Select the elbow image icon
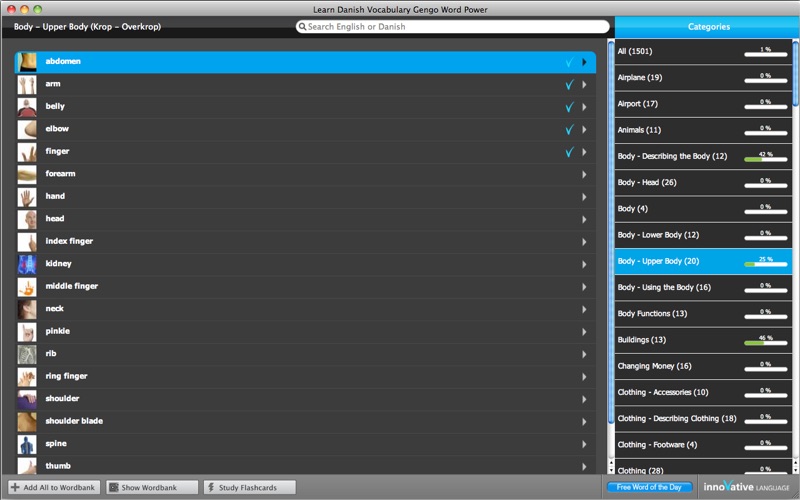800x500 pixels. (27, 130)
